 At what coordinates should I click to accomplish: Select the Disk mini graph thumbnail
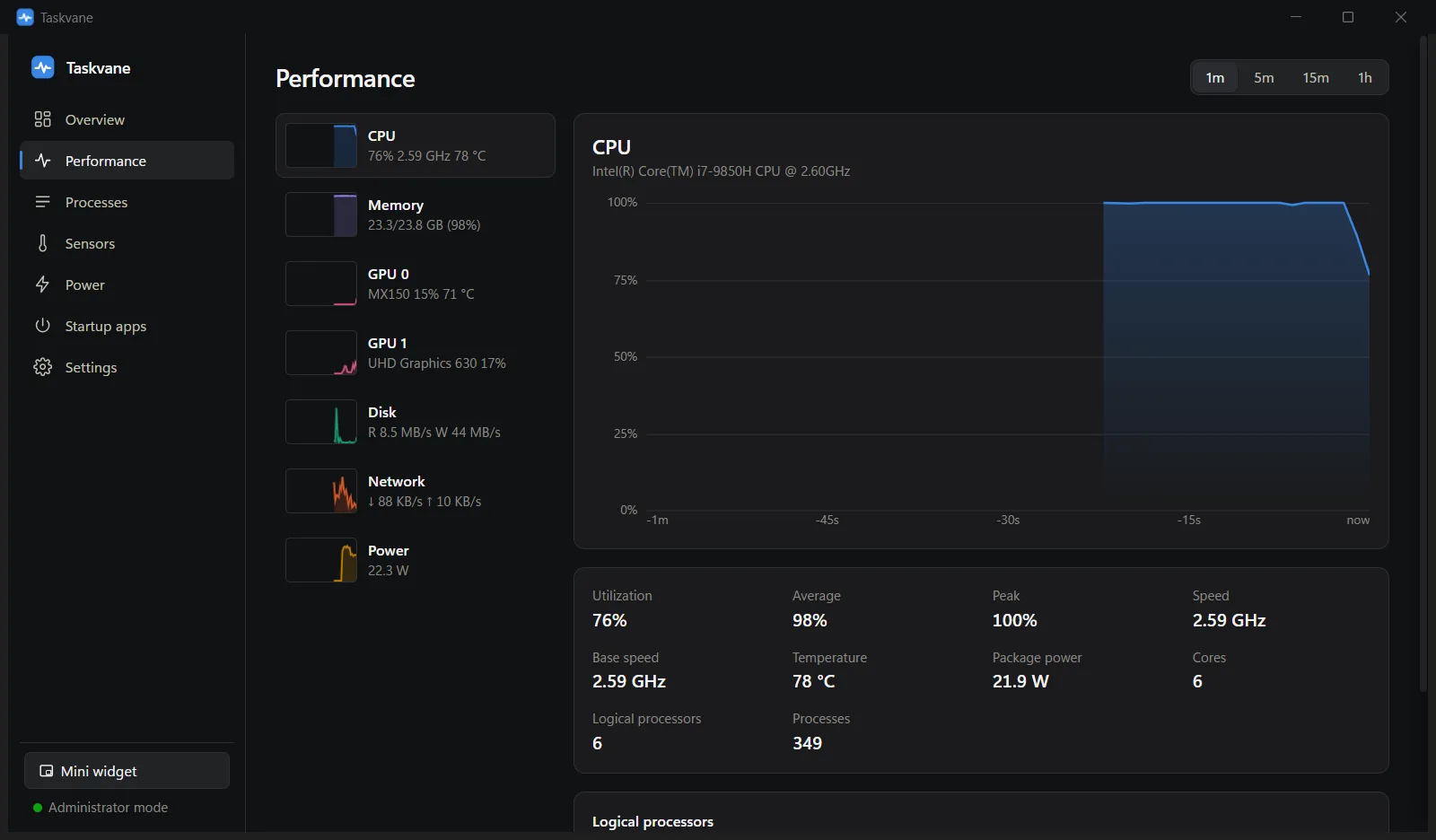(x=321, y=422)
